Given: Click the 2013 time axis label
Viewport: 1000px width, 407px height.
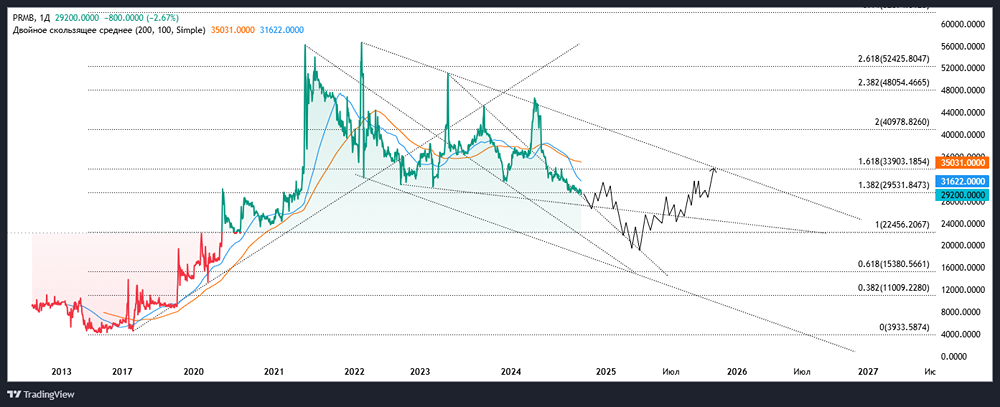Looking at the screenshot, I should [x=61, y=371].
